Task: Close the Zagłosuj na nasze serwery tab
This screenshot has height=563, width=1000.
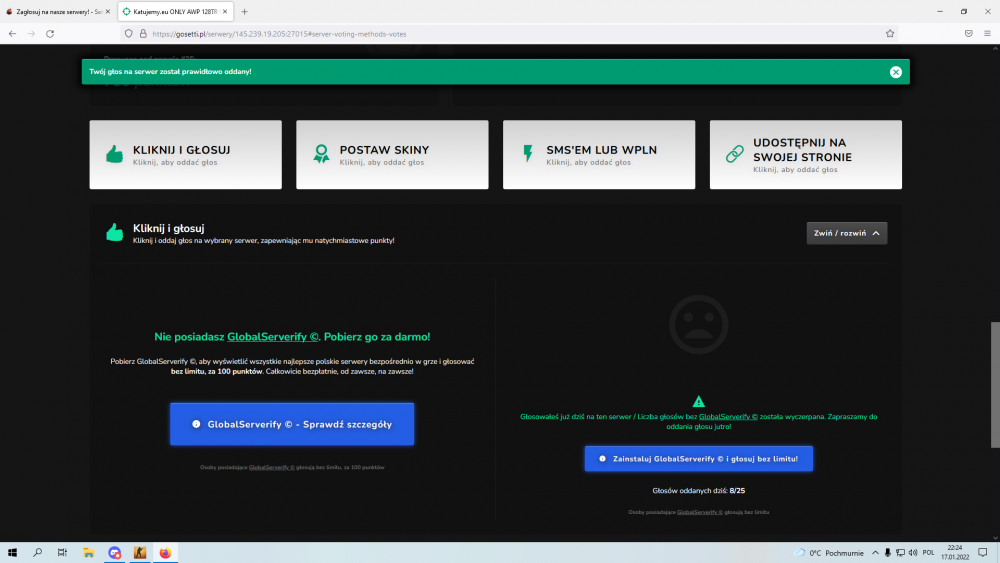Action: coord(107,11)
